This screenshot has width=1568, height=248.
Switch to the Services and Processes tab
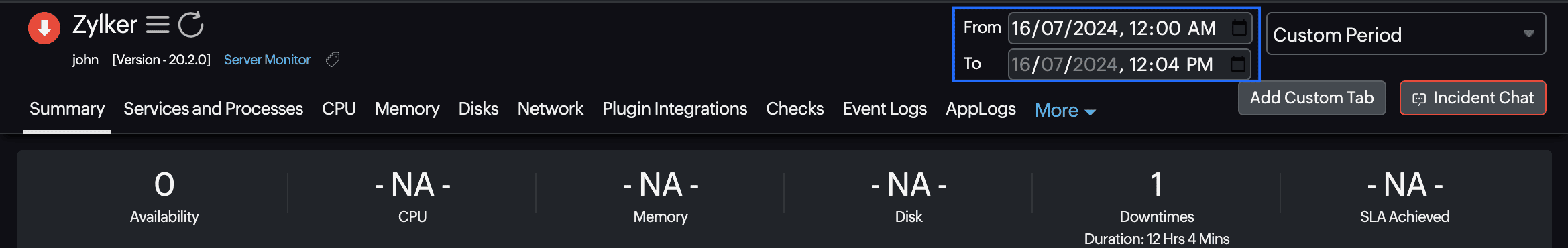click(213, 109)
